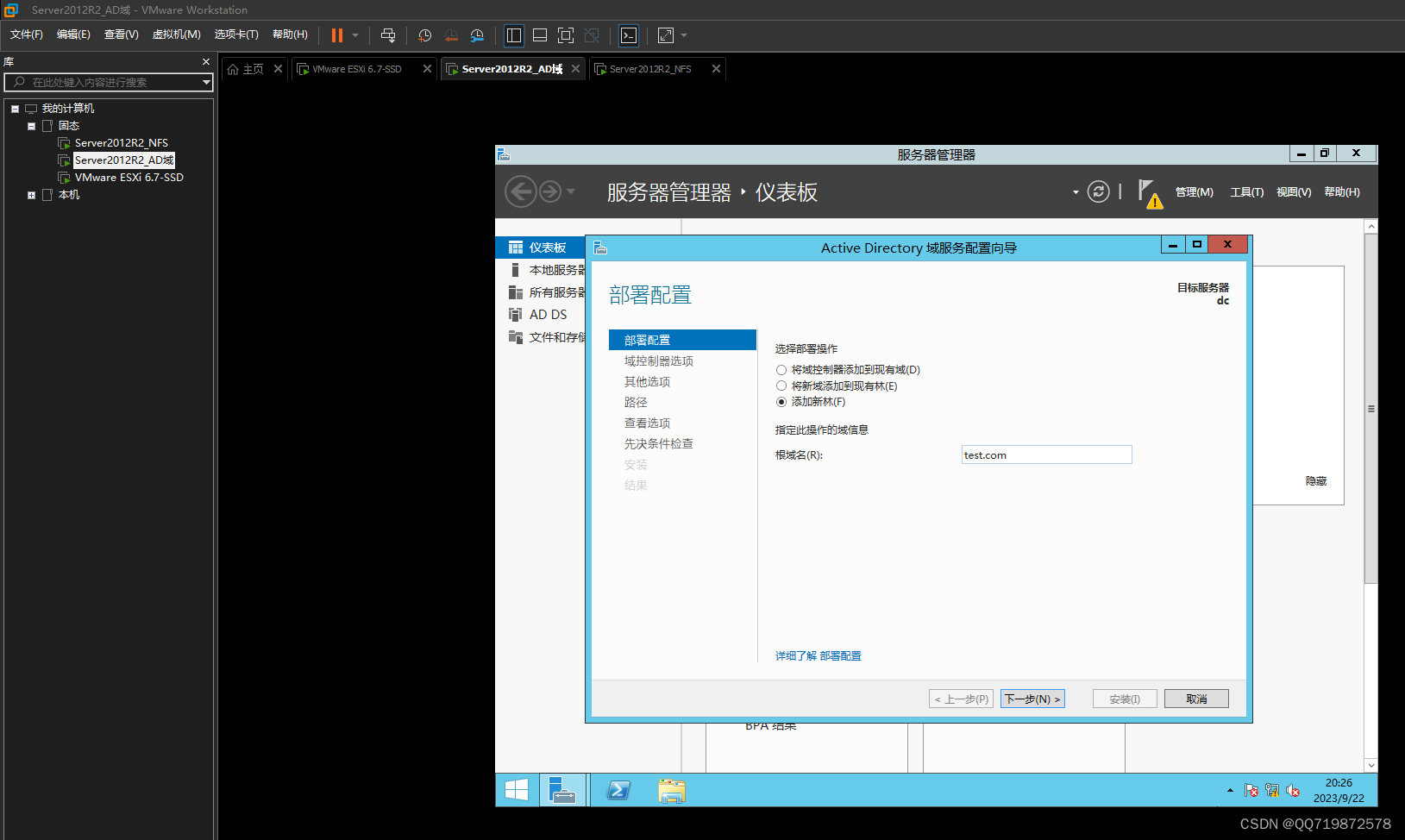Collapse the 我的计算机 tree node
Screen dimensions: 1405x840
tap(15, 109)
